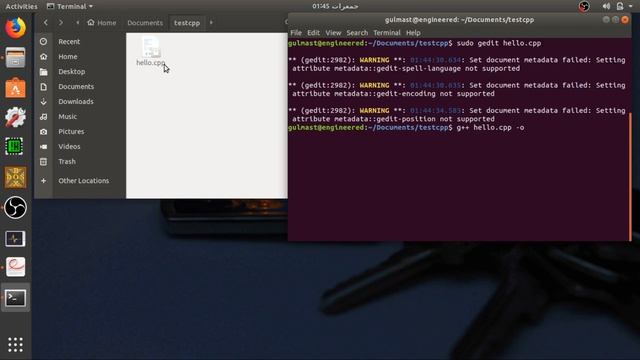Image resolution: width=640 pixels, height=360 pixels.
Task: Switch to the Terminal dock icon
Action: point(16,298)
